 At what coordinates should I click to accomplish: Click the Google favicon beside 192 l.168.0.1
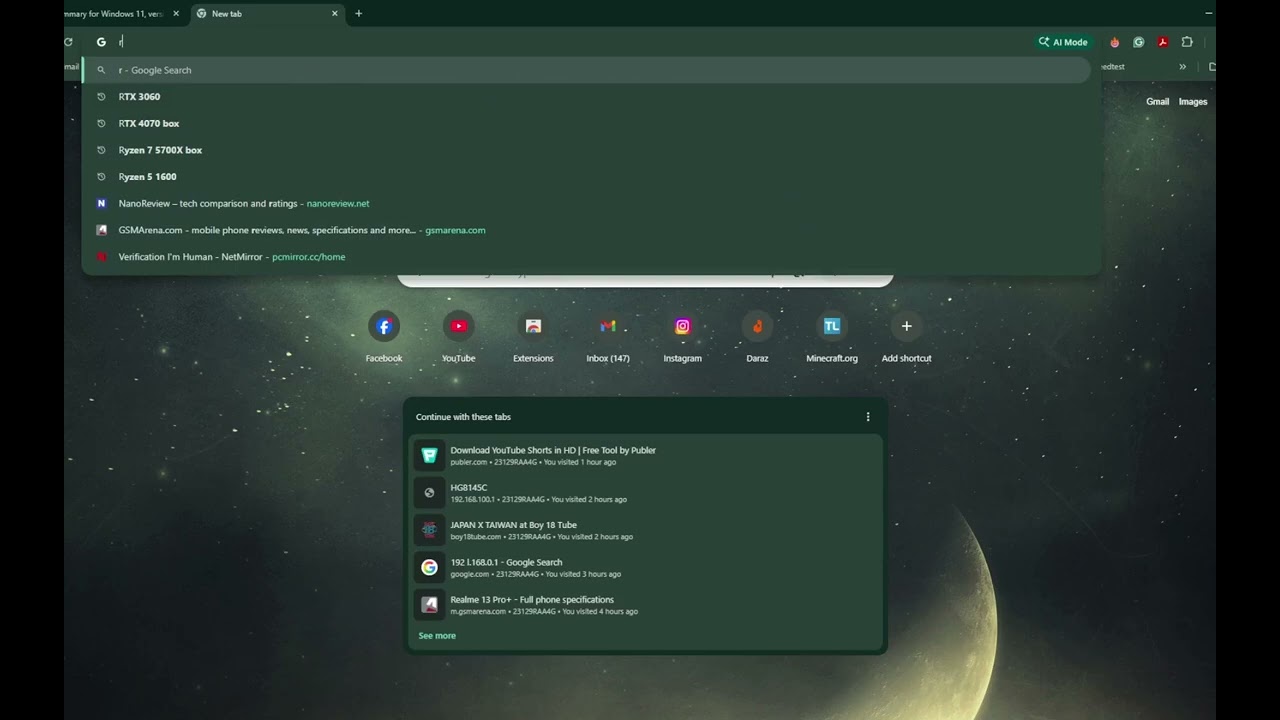pyautogui.click(x=429, y=568)
